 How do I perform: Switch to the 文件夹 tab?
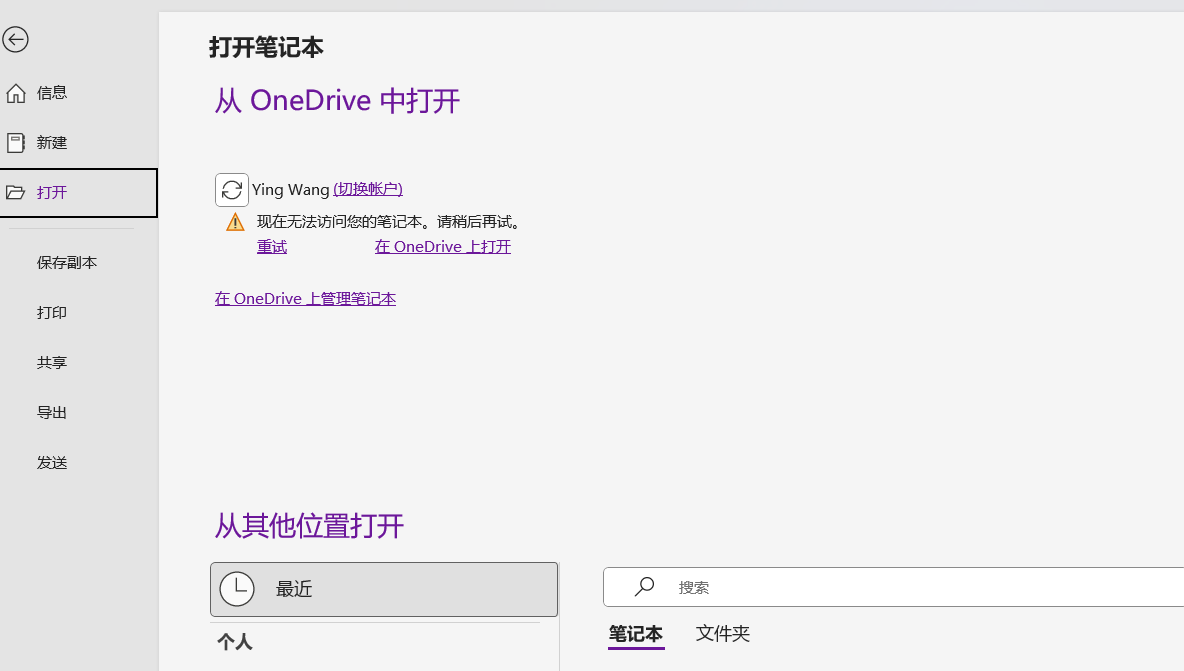point(723,633)
